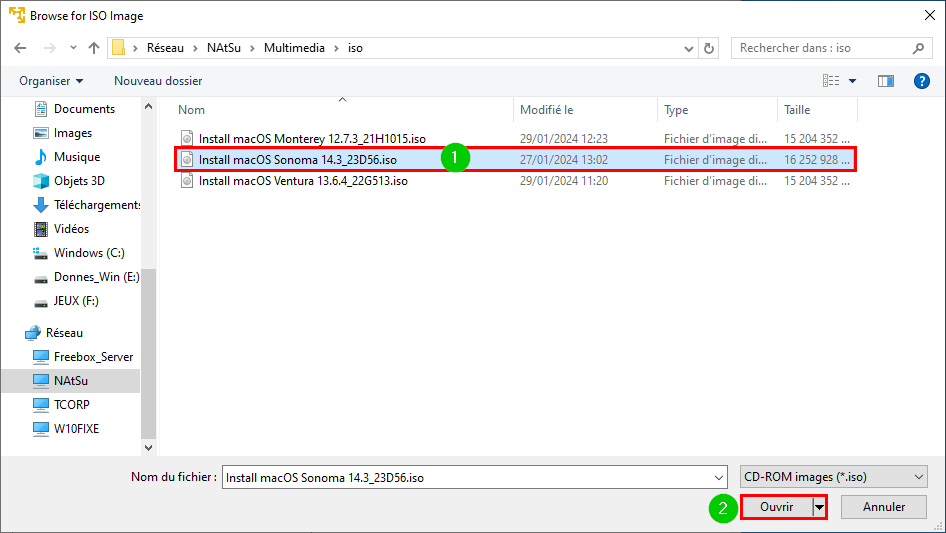This screenshot has height=533, width=946.
Task: Click the Annuler button
Action: [884, 507]
